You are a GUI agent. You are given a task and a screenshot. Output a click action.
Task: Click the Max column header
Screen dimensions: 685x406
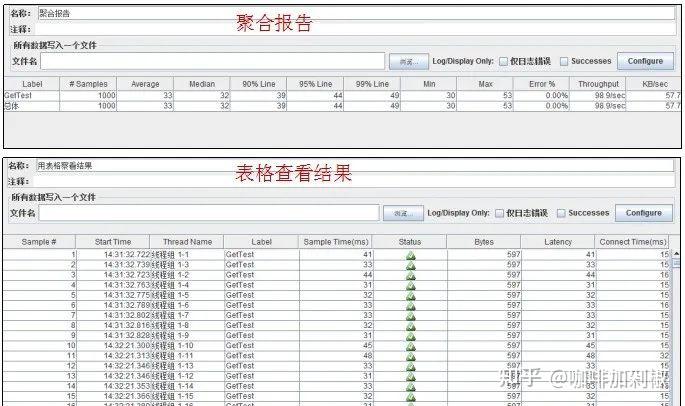click(485, 84)
